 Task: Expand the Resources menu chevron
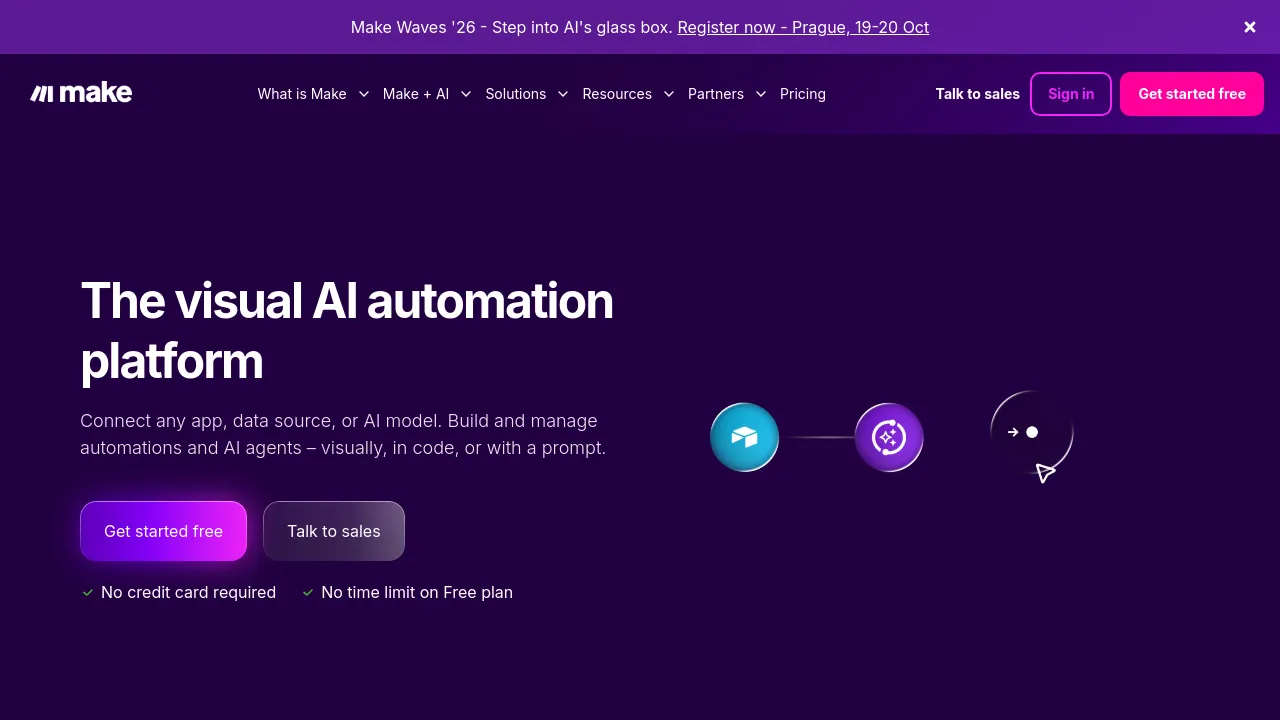pyautogui.click(x=668, y=94)
